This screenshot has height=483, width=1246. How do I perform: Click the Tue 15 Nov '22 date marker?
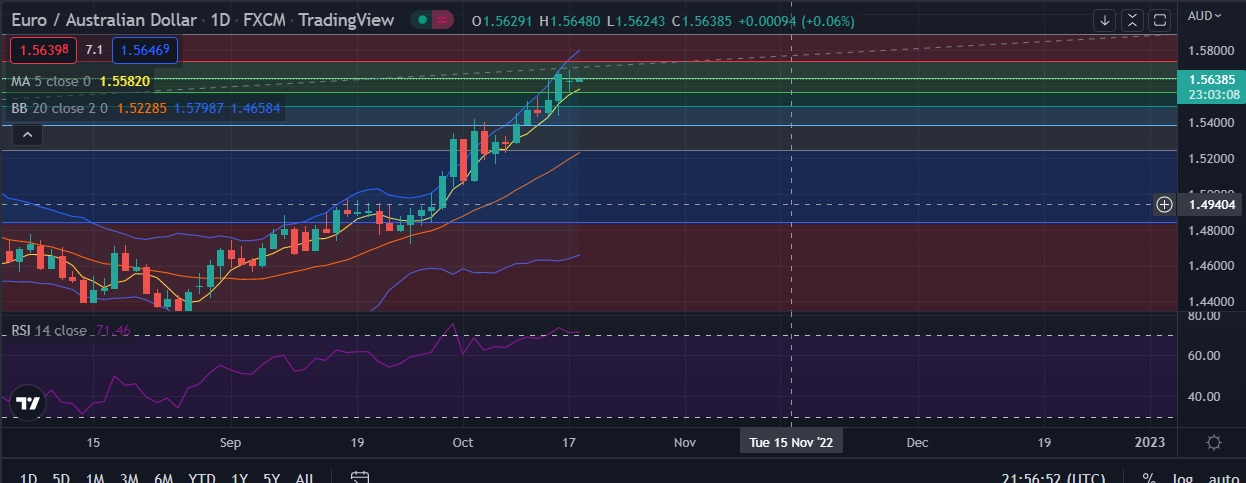click(791, 441)
